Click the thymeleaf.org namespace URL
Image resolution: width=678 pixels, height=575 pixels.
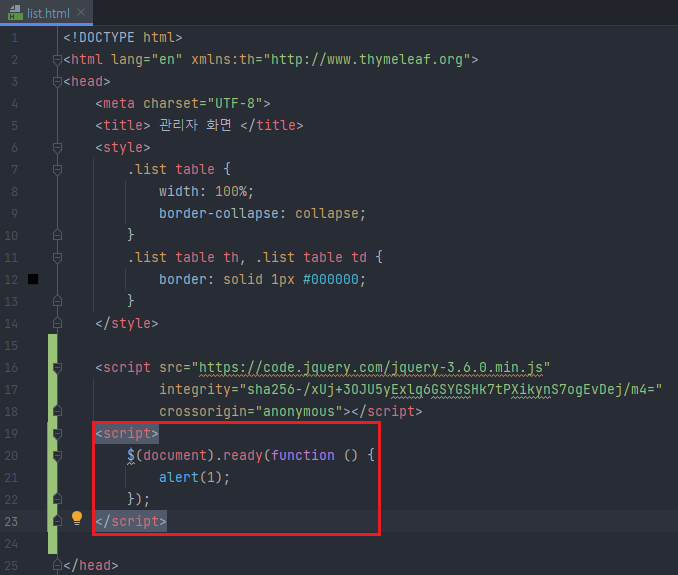point(367,60)
